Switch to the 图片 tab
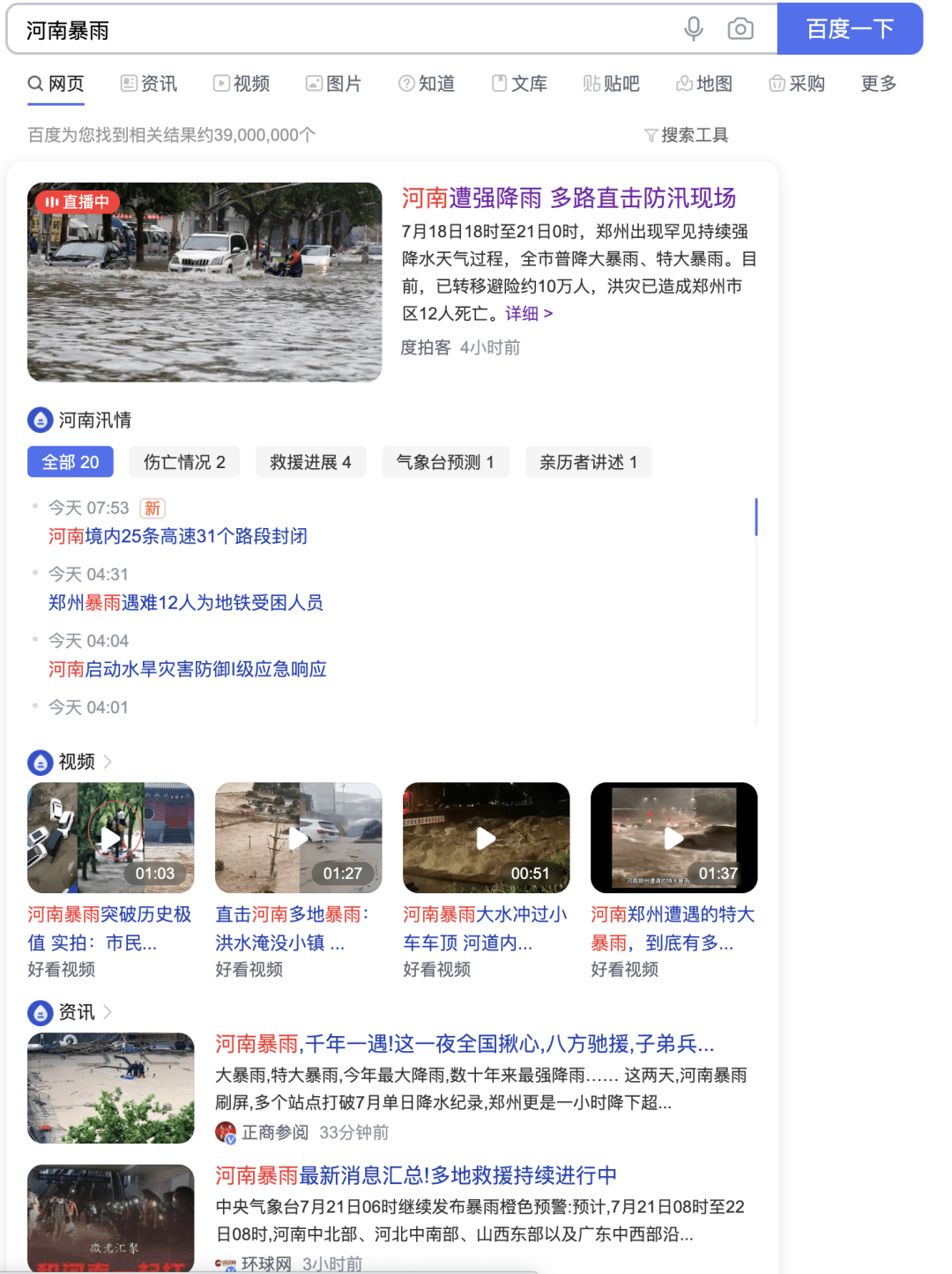Screen dimensions: 952x1274 pyautogui.click(x=334, y=84)
